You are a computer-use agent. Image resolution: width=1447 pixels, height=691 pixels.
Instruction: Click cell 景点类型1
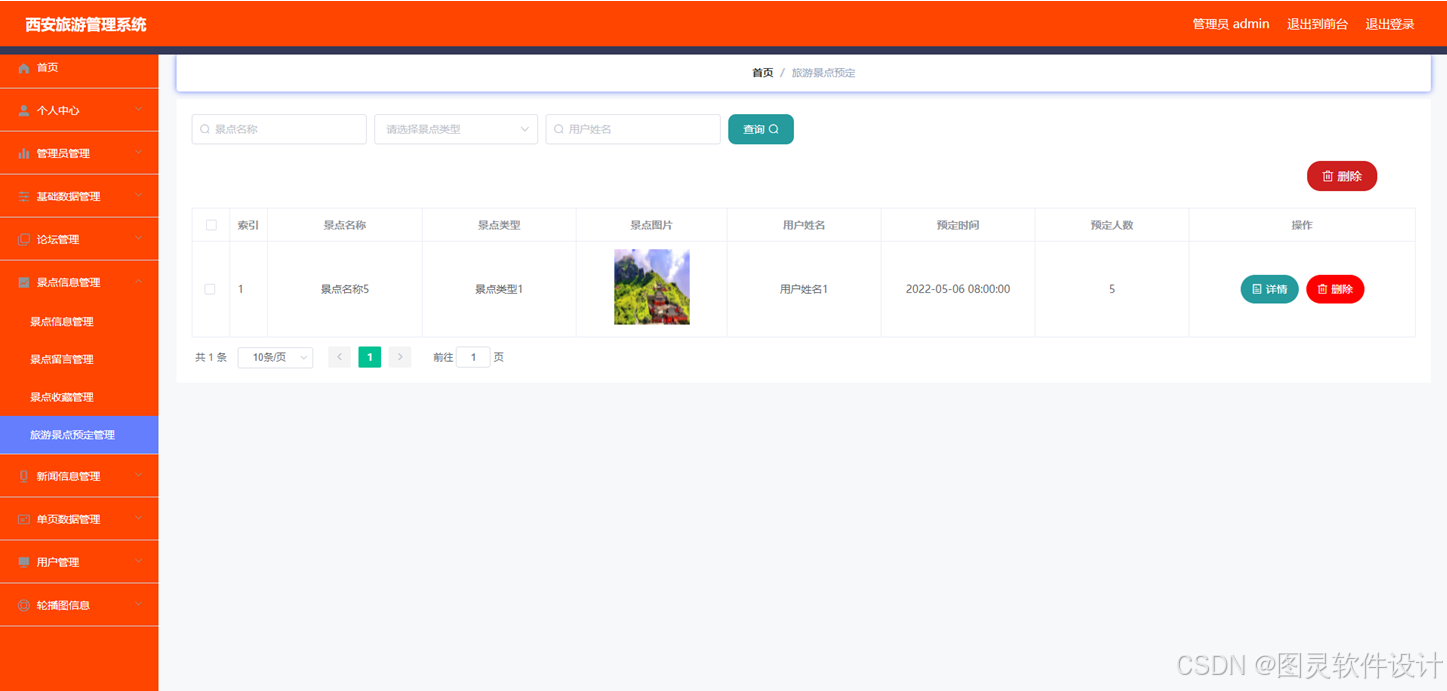pos(499,289)
